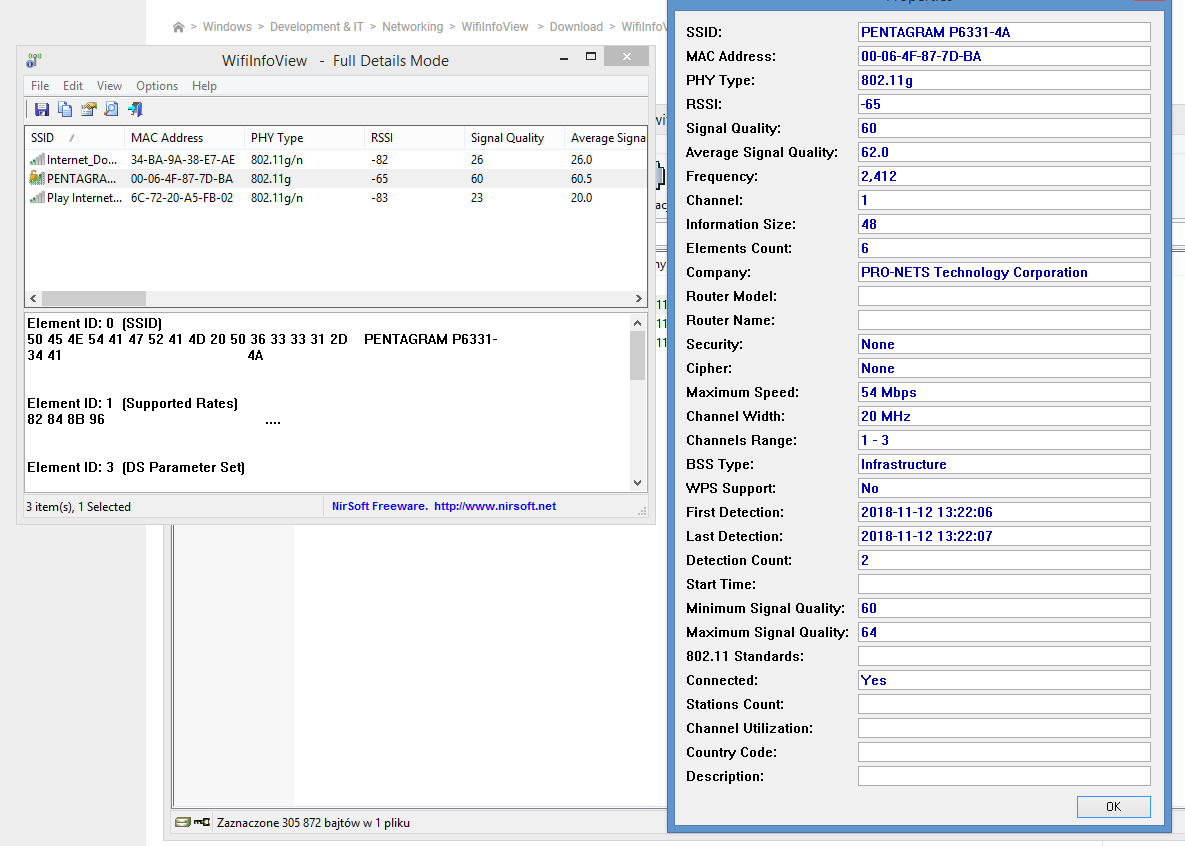1185x846 pixels.
Task: Click the RSSI field showing -65
Action: (x=1004, y=104)
